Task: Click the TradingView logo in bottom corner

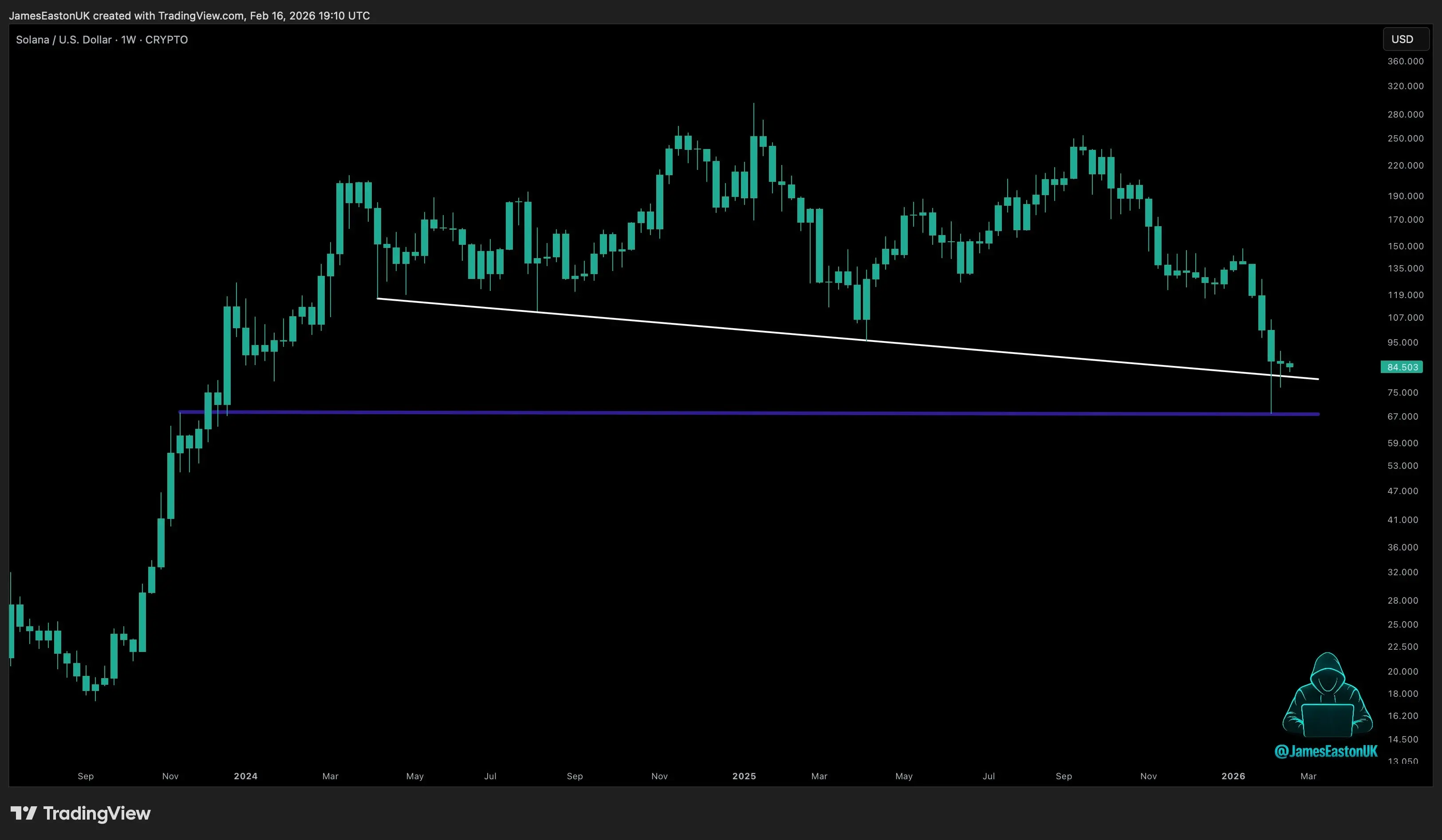Action: [x=80, y=814]
